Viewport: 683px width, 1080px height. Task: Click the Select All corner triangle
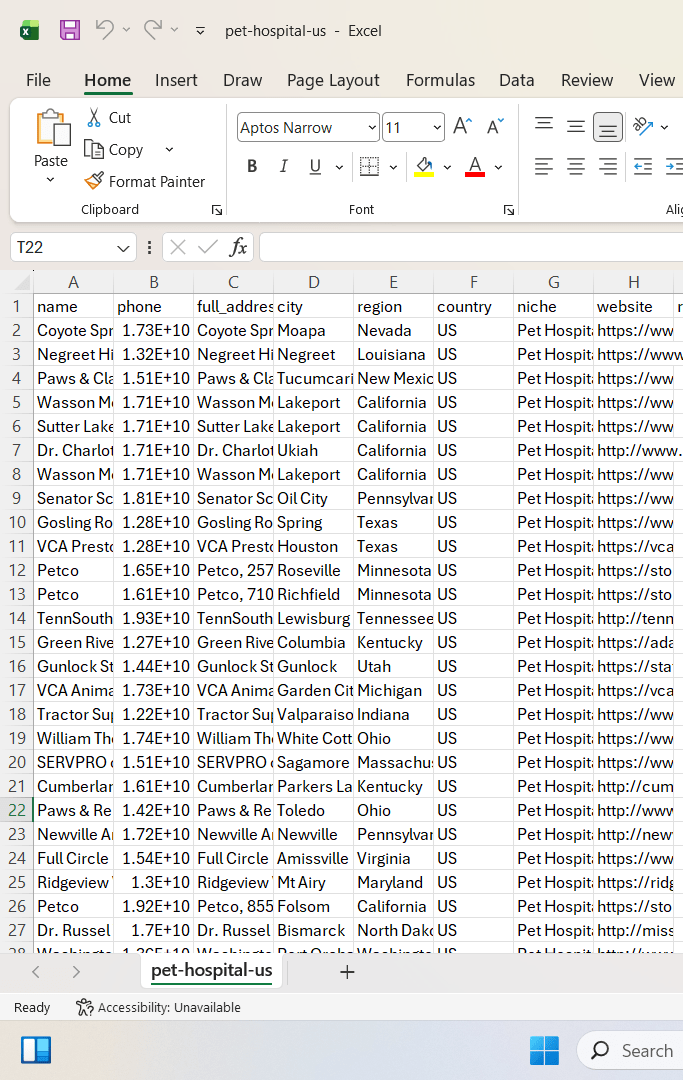point(23,282)
